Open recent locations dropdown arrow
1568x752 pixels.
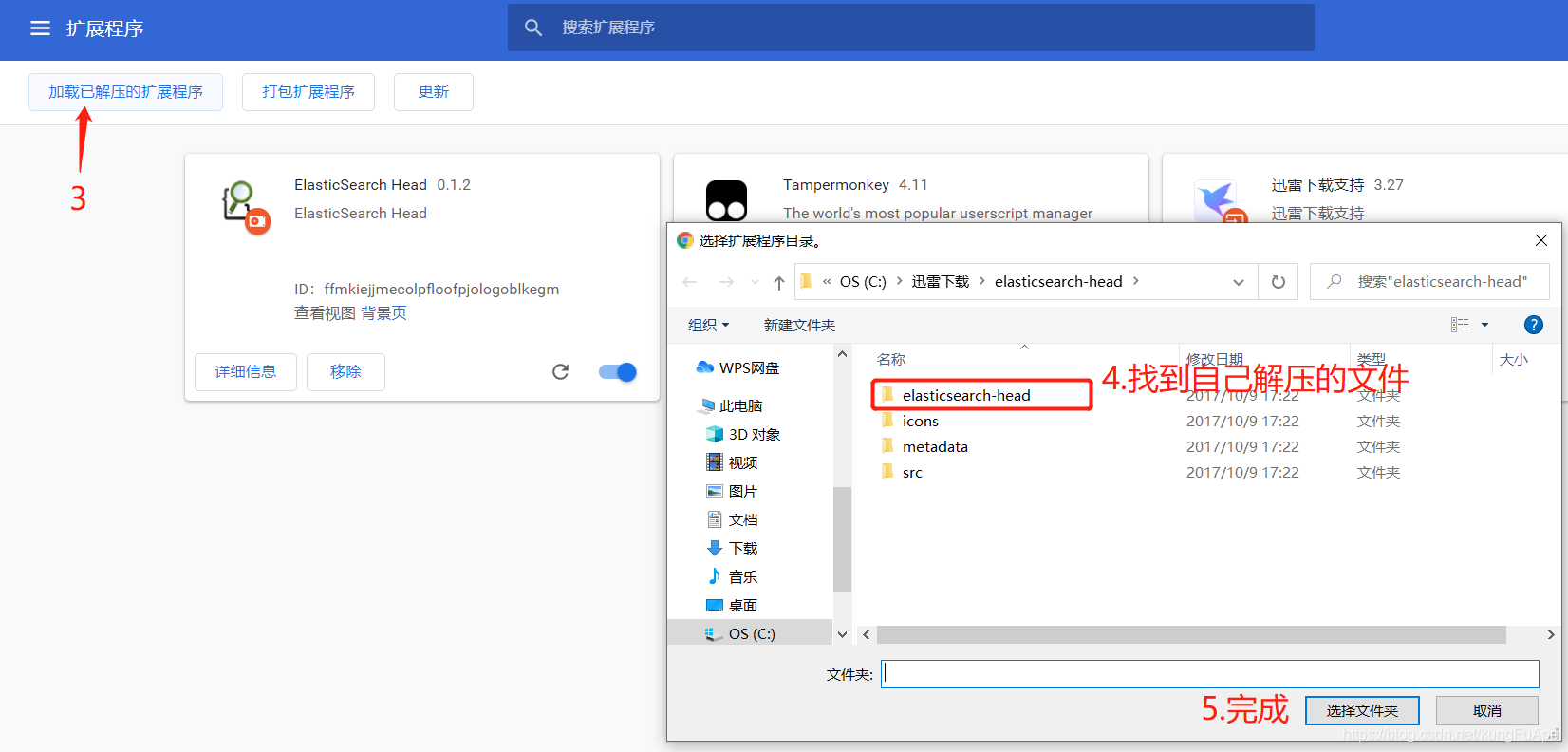coord(755,282)
